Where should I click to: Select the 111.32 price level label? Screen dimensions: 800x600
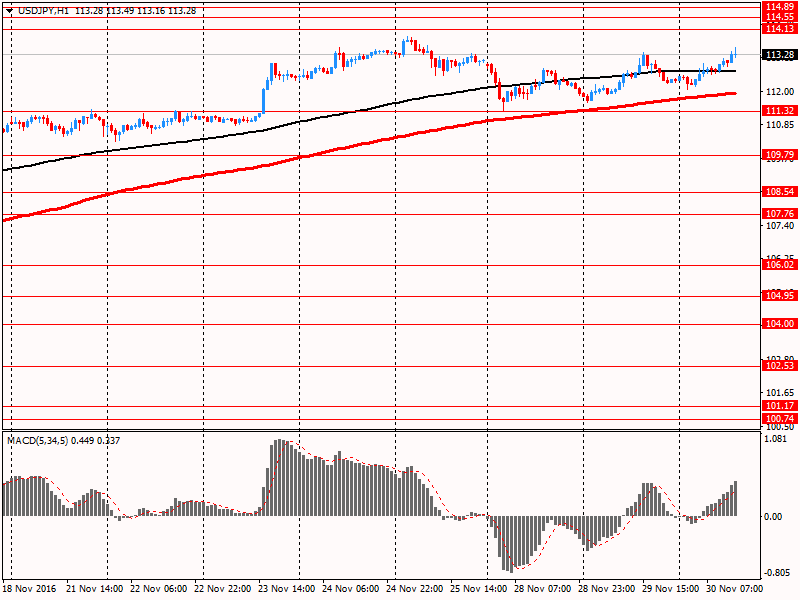tap(779, 111)
